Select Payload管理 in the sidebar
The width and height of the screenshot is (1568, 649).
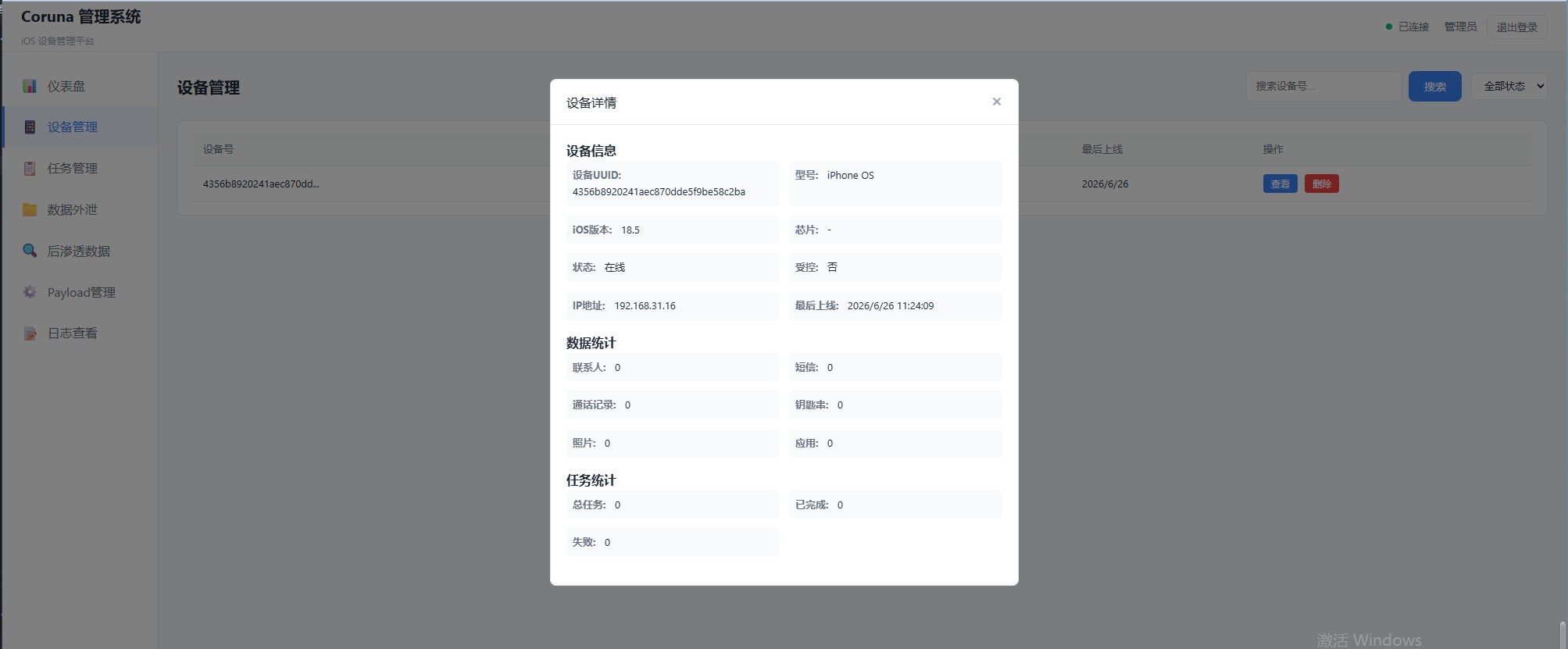[80, 292]
